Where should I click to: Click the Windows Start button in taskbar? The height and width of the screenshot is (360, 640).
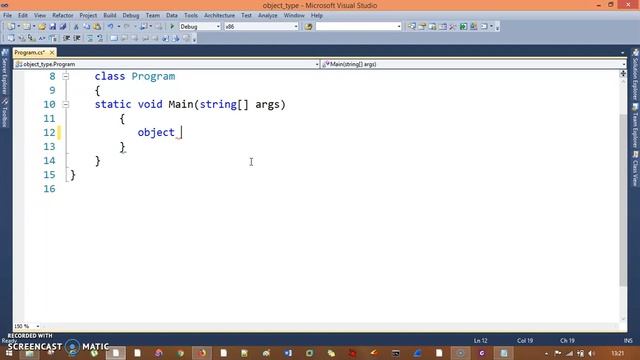pos(9,353)
